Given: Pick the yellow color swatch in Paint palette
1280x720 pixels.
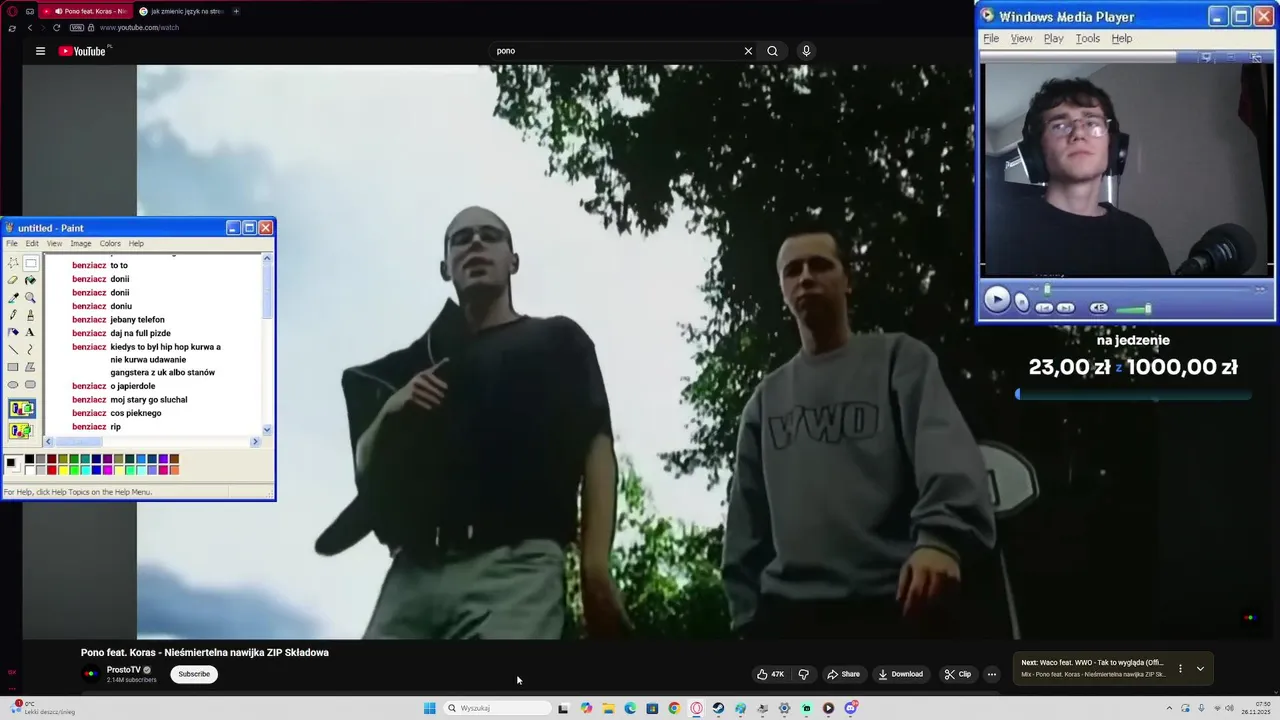Looking at the screenshot, I should (63, 470).
